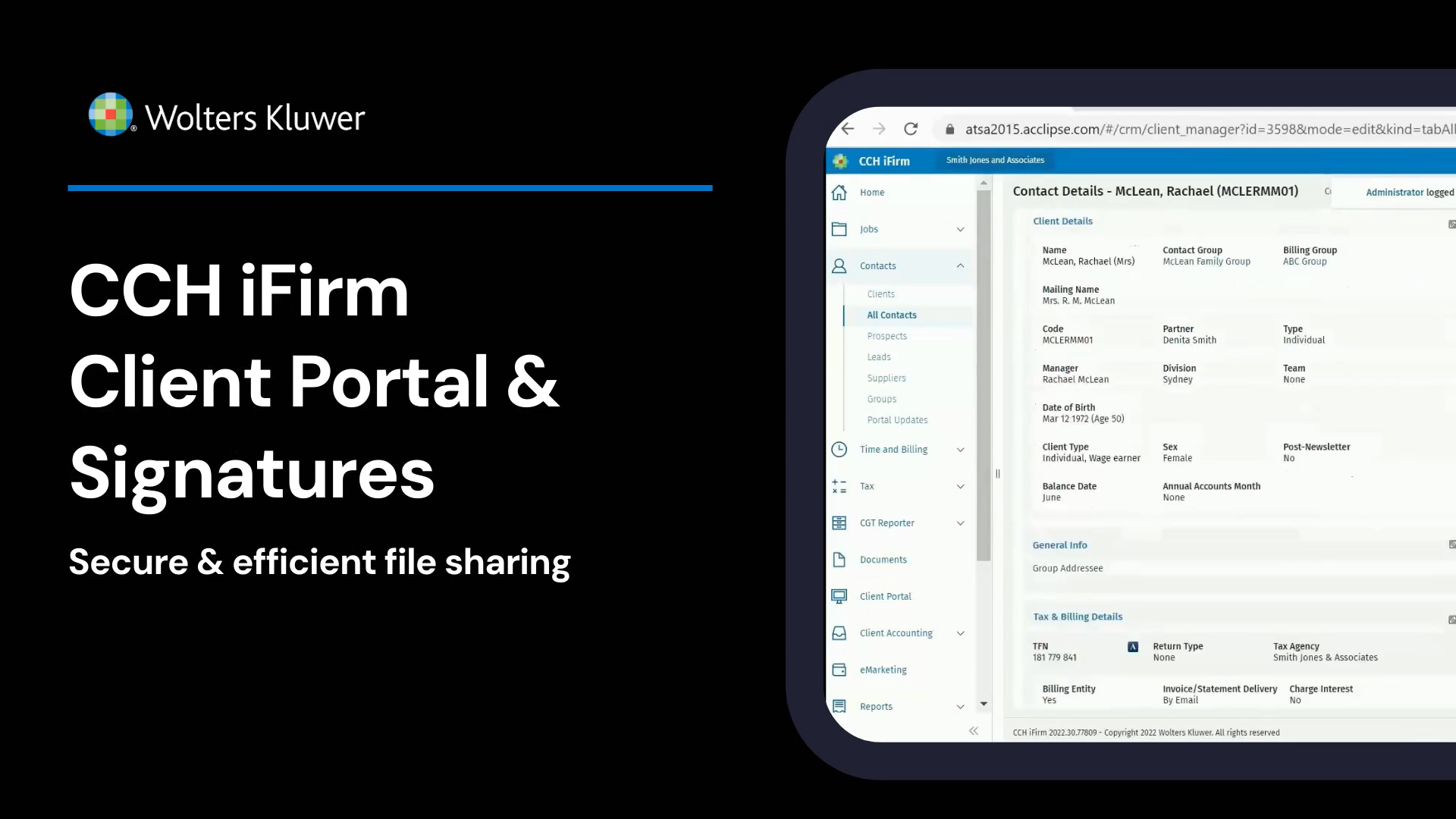Screen dimensions: 1456x819
Task: Click the Time and Billing icon
Action: 839,449
